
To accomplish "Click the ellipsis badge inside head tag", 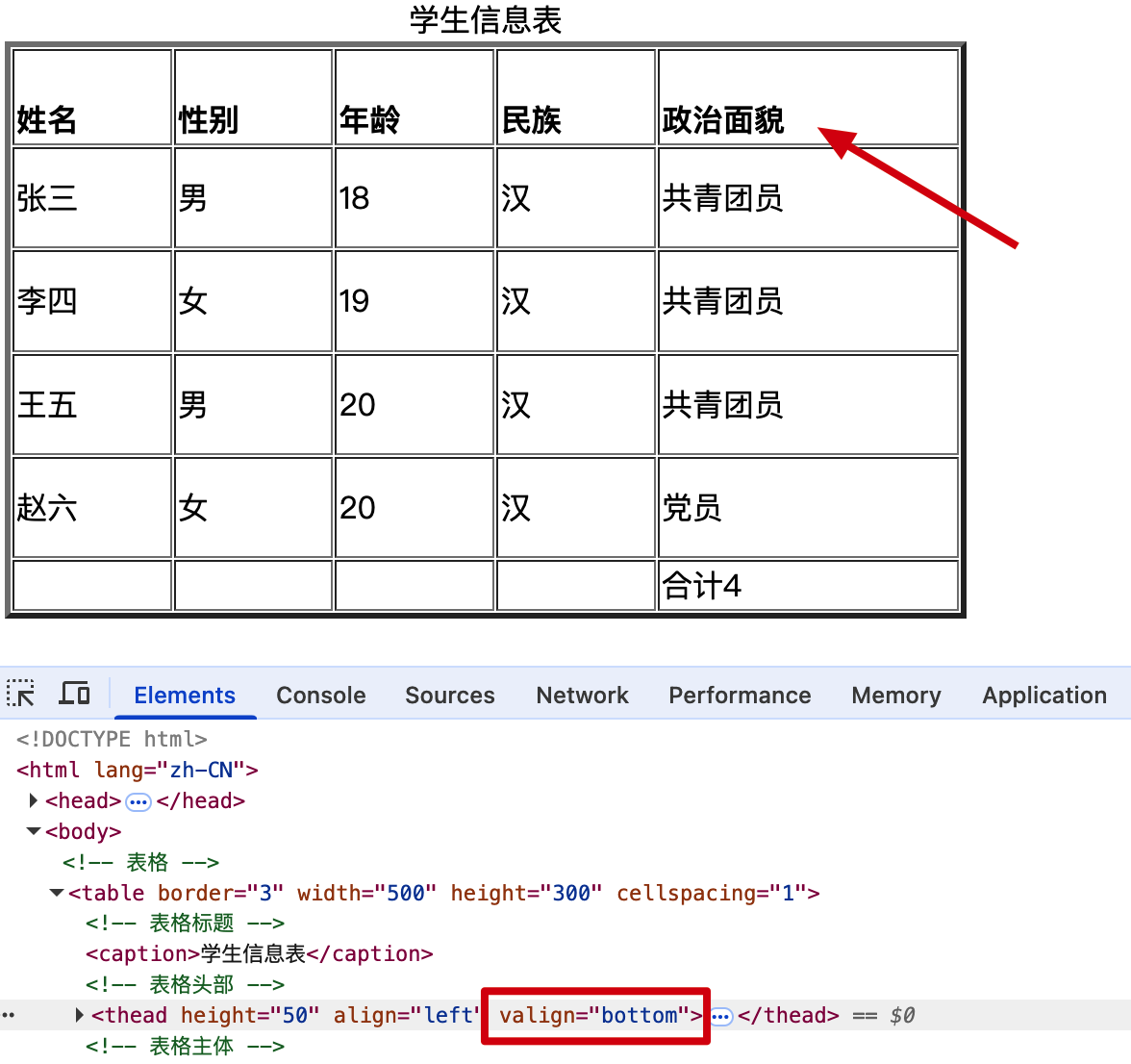I will 138,802.
